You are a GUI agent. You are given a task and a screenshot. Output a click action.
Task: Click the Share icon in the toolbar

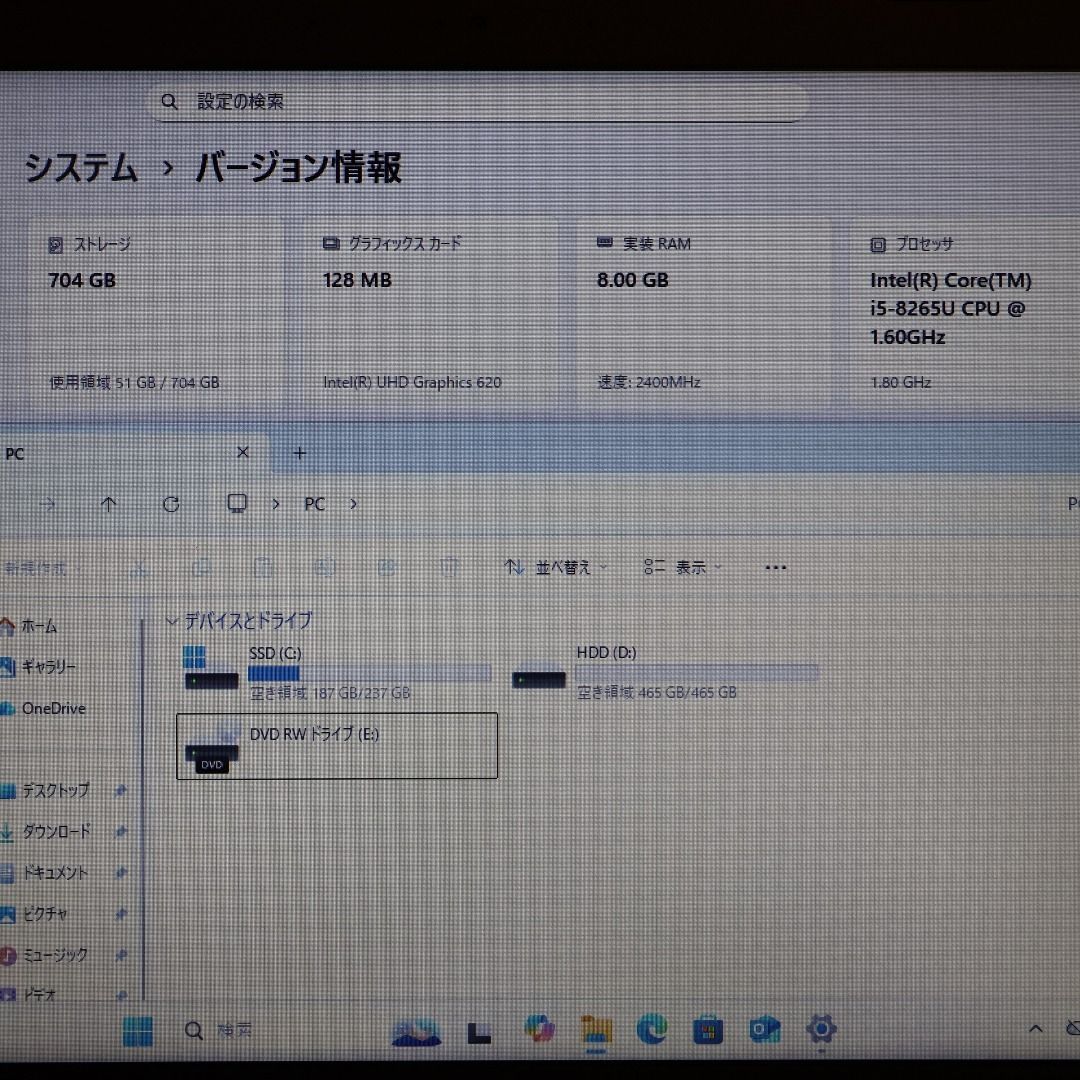pos(386,567)
